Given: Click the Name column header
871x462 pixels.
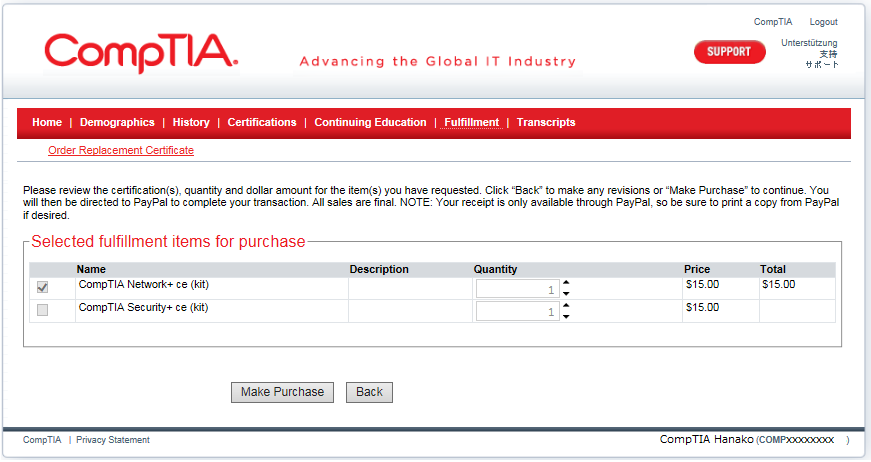Looking at the screenshot, I should [x=91, y=269].
